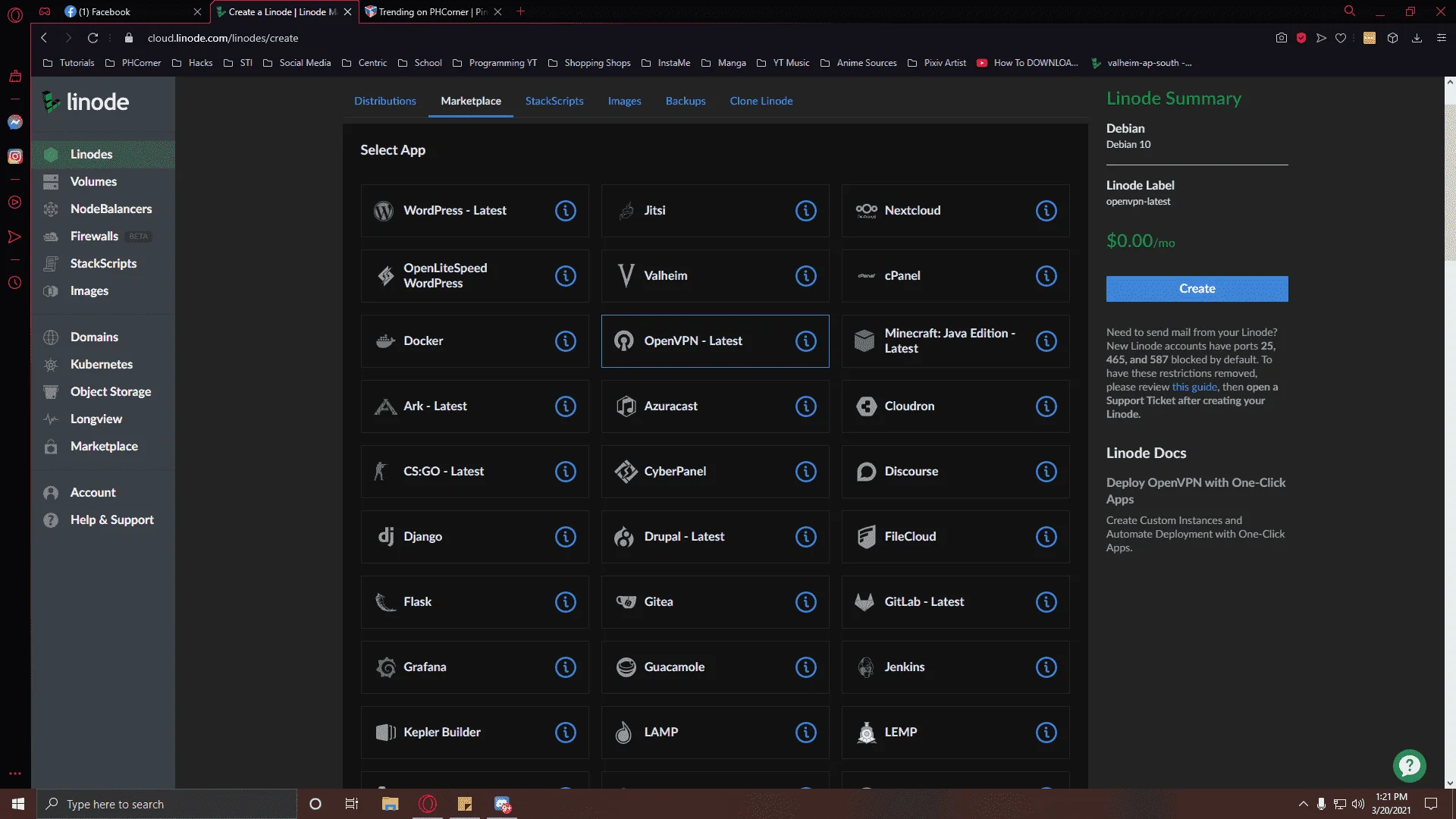Open Docker app info icon
Screen dimensions: 1456x819
(566, 341)
